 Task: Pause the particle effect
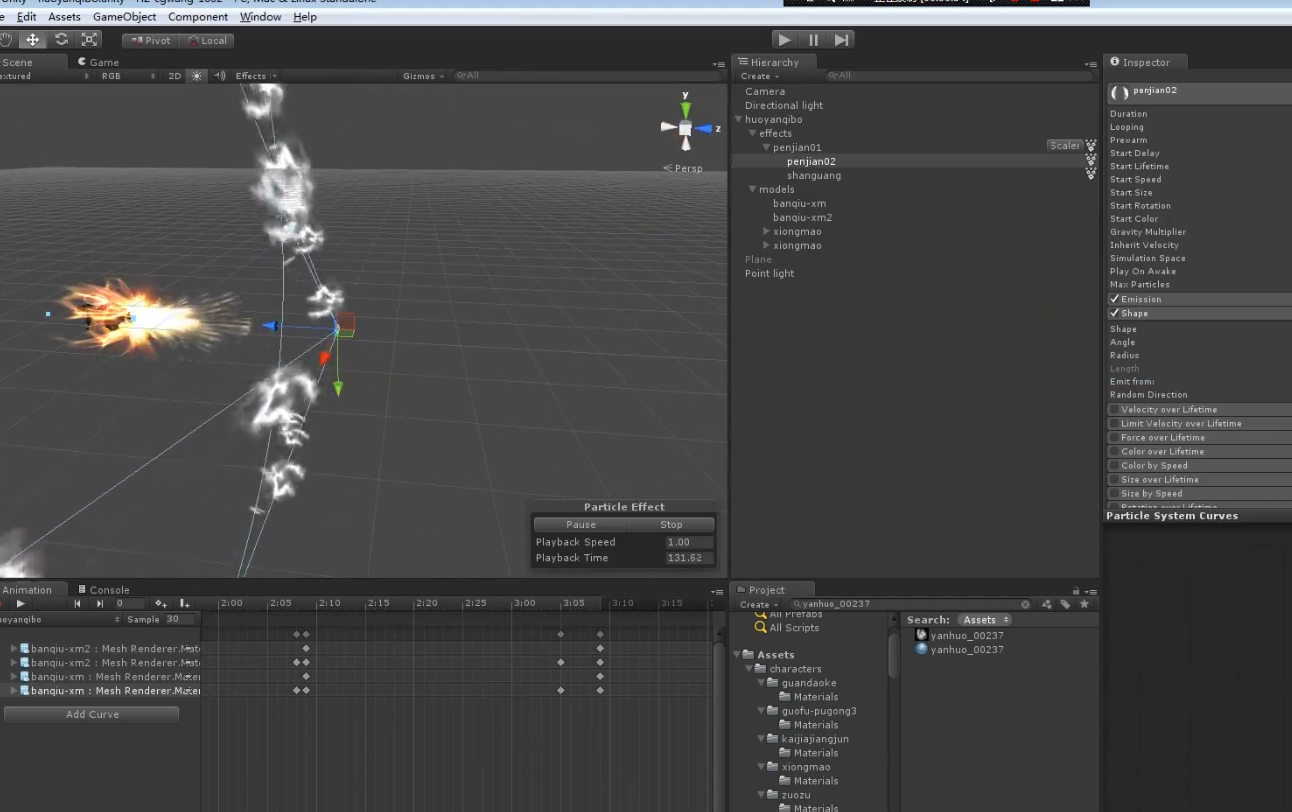pyautogui.click(x=580, y=525)
